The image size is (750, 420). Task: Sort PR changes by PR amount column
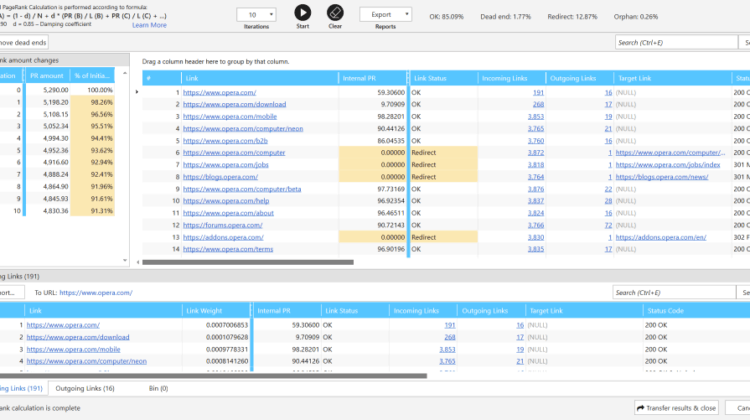tap(48, 76)
